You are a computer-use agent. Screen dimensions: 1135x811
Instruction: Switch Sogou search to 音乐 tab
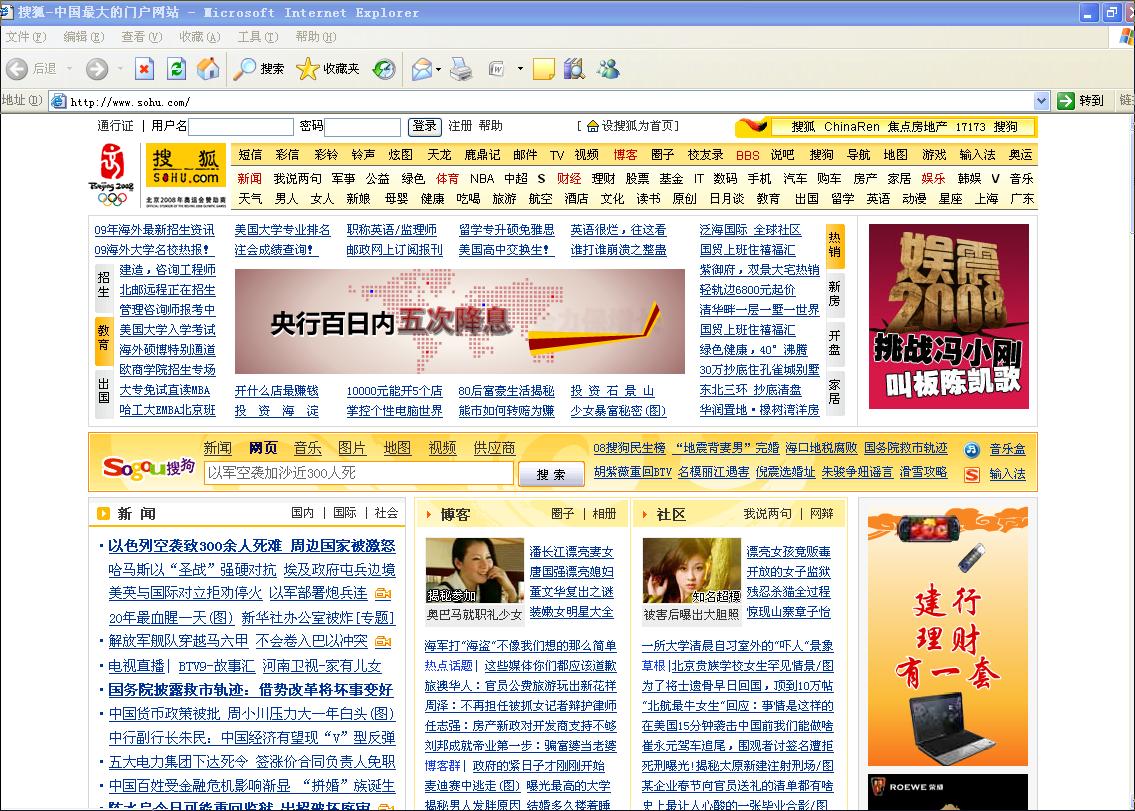[308, 448]
